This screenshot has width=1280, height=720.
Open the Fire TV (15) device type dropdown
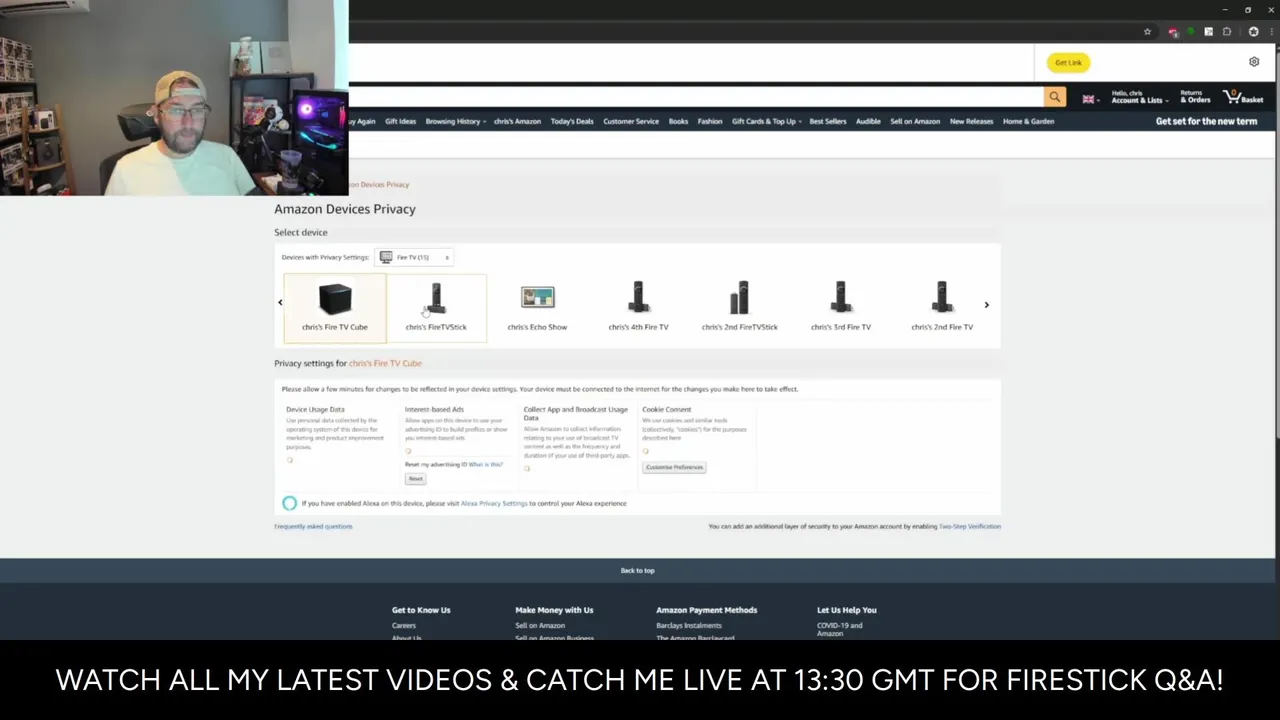[415, 257]
